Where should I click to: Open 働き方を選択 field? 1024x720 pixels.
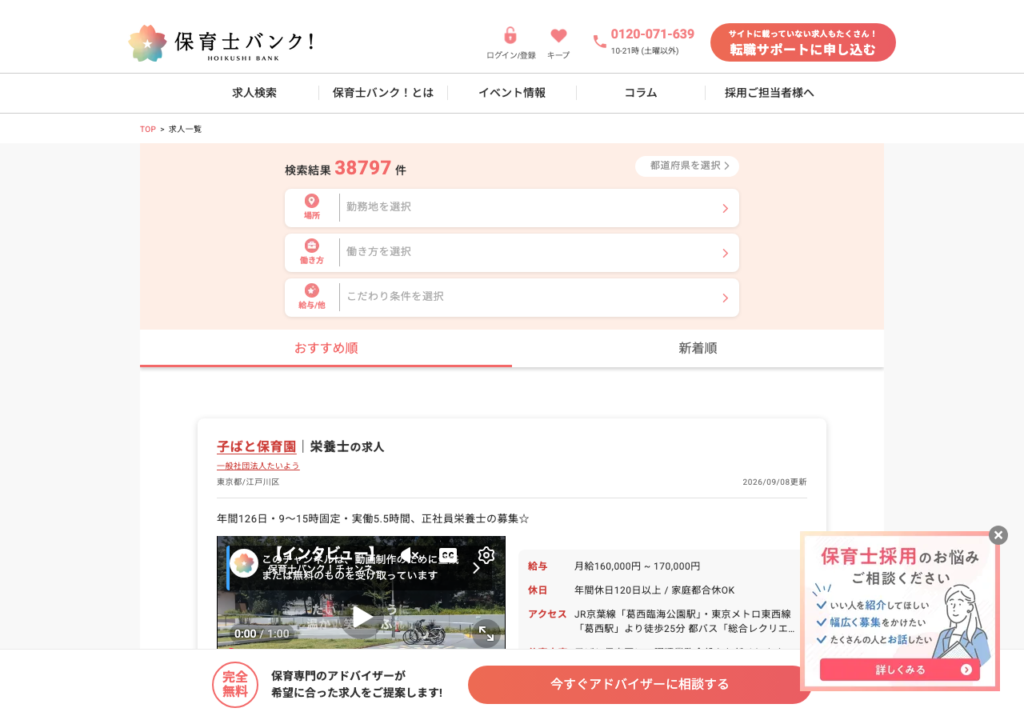[511, 252]
